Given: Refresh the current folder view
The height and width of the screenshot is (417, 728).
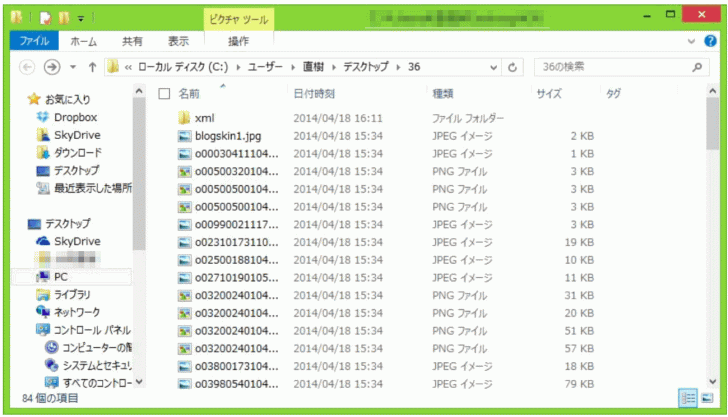Looking at the screenshot, I should [x=513, y=67].
